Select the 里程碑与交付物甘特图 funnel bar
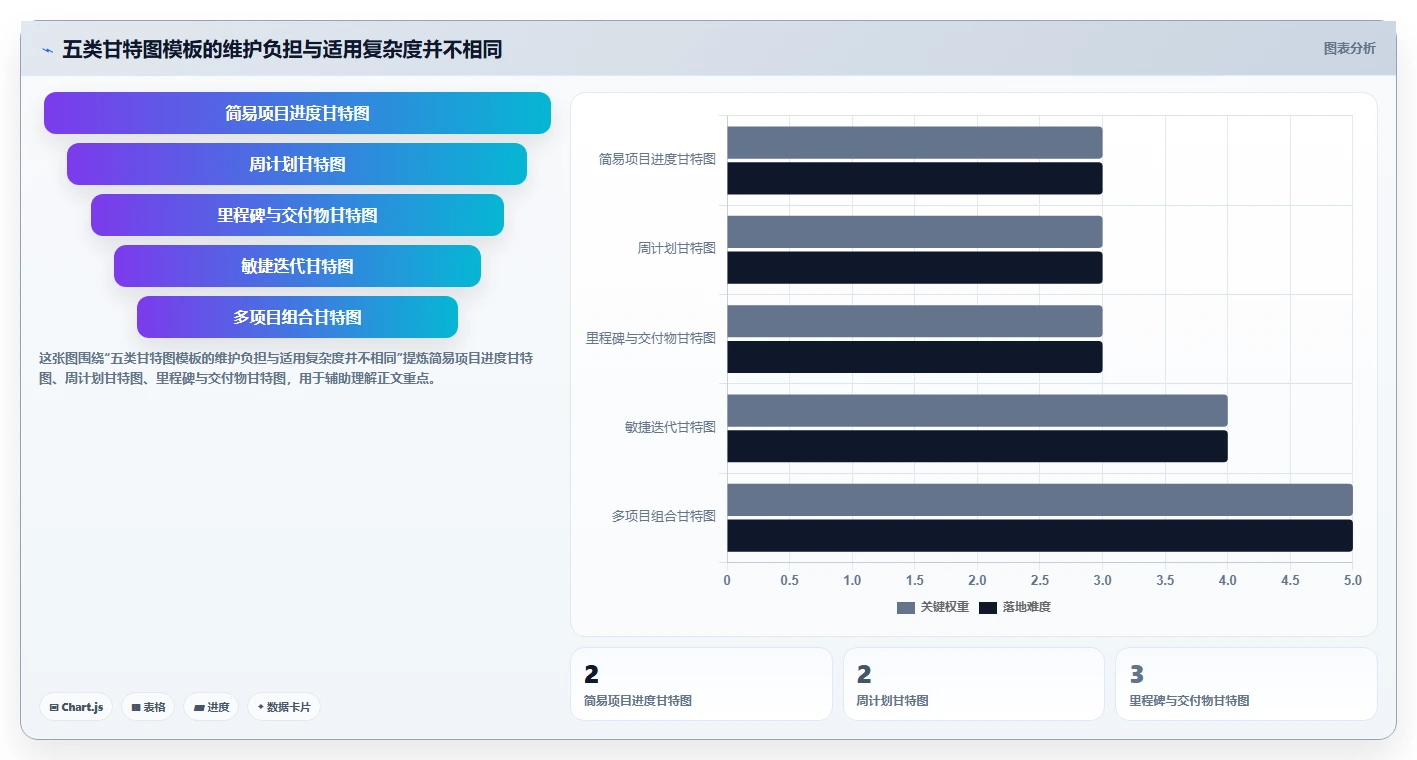Image resolution: width=1417 pixels, height=760 pixels. pyautogui.click(x=297, y=215)
